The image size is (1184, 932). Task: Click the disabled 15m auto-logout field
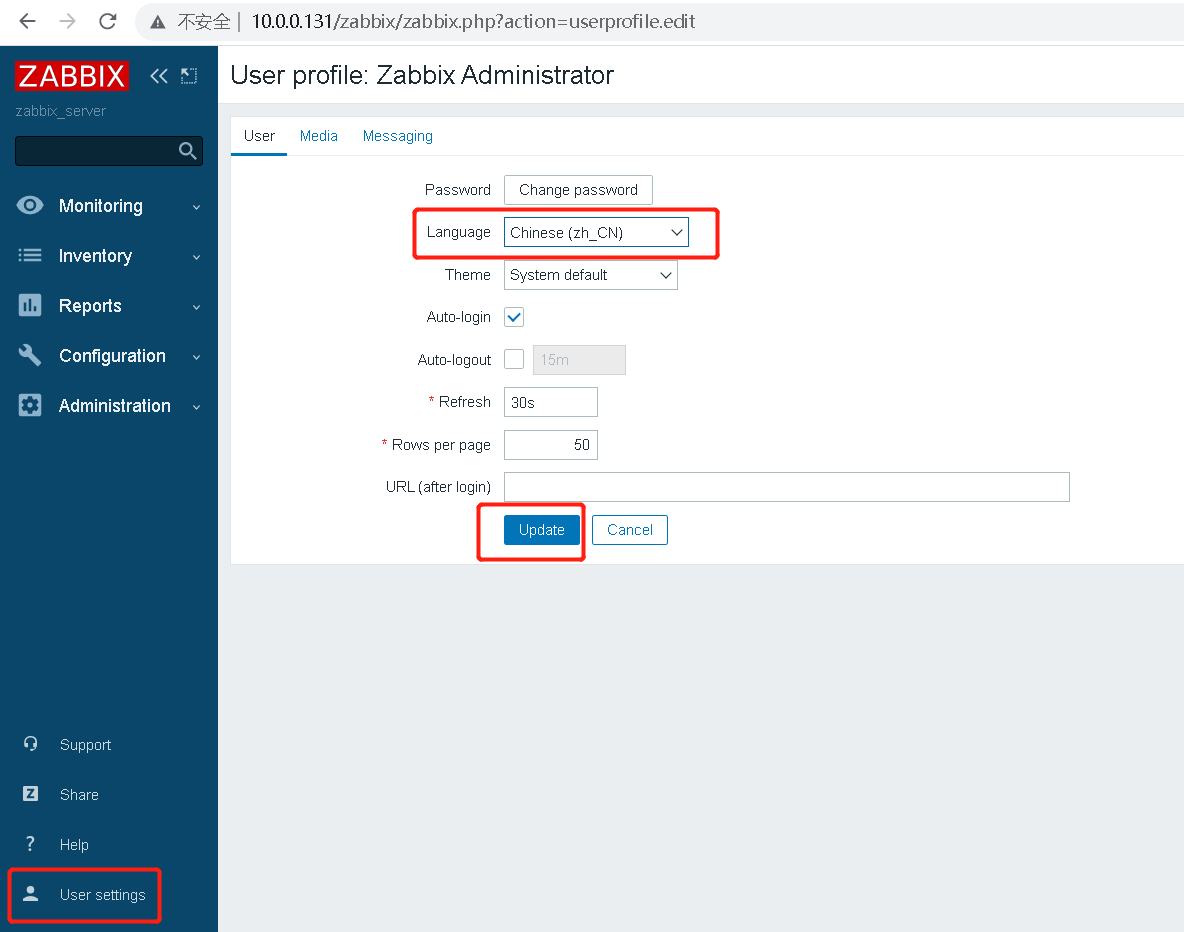click(x=579, y=360)
